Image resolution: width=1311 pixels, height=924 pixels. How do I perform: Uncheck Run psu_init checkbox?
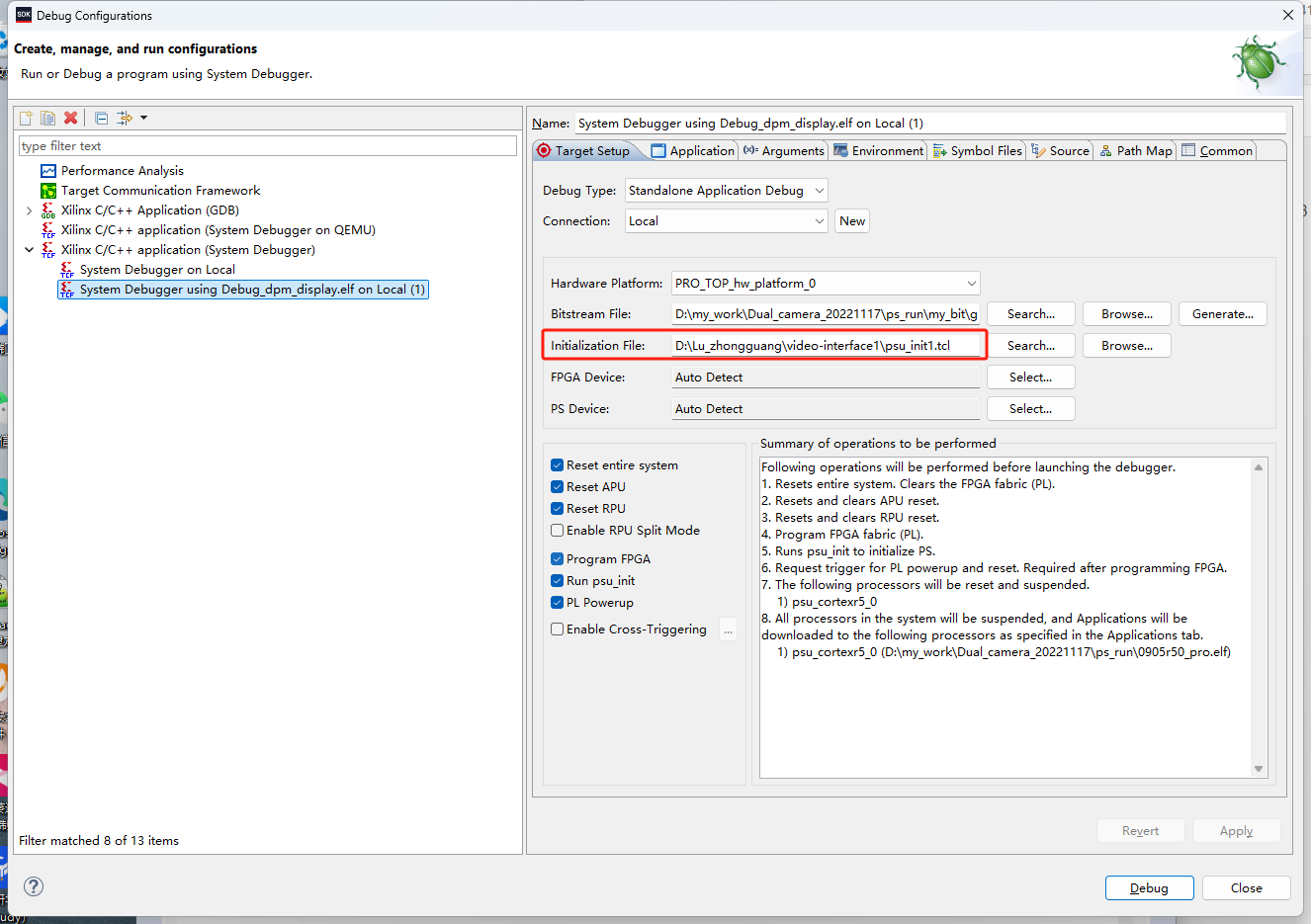click(558, 581)
